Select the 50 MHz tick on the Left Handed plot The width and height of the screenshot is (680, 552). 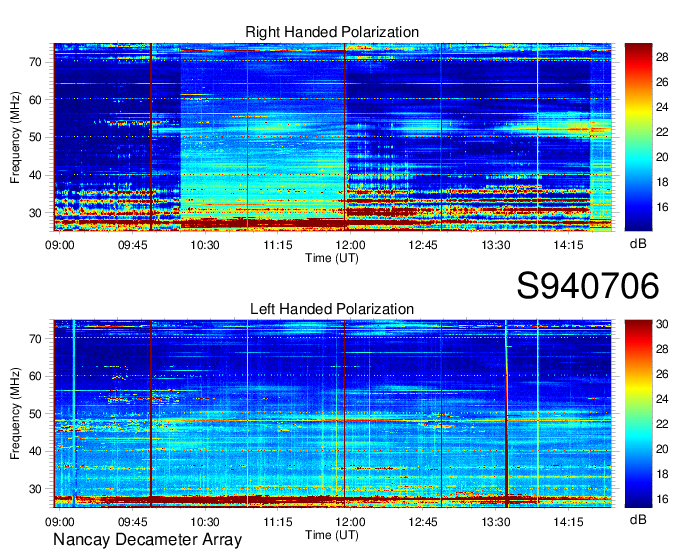36,414
